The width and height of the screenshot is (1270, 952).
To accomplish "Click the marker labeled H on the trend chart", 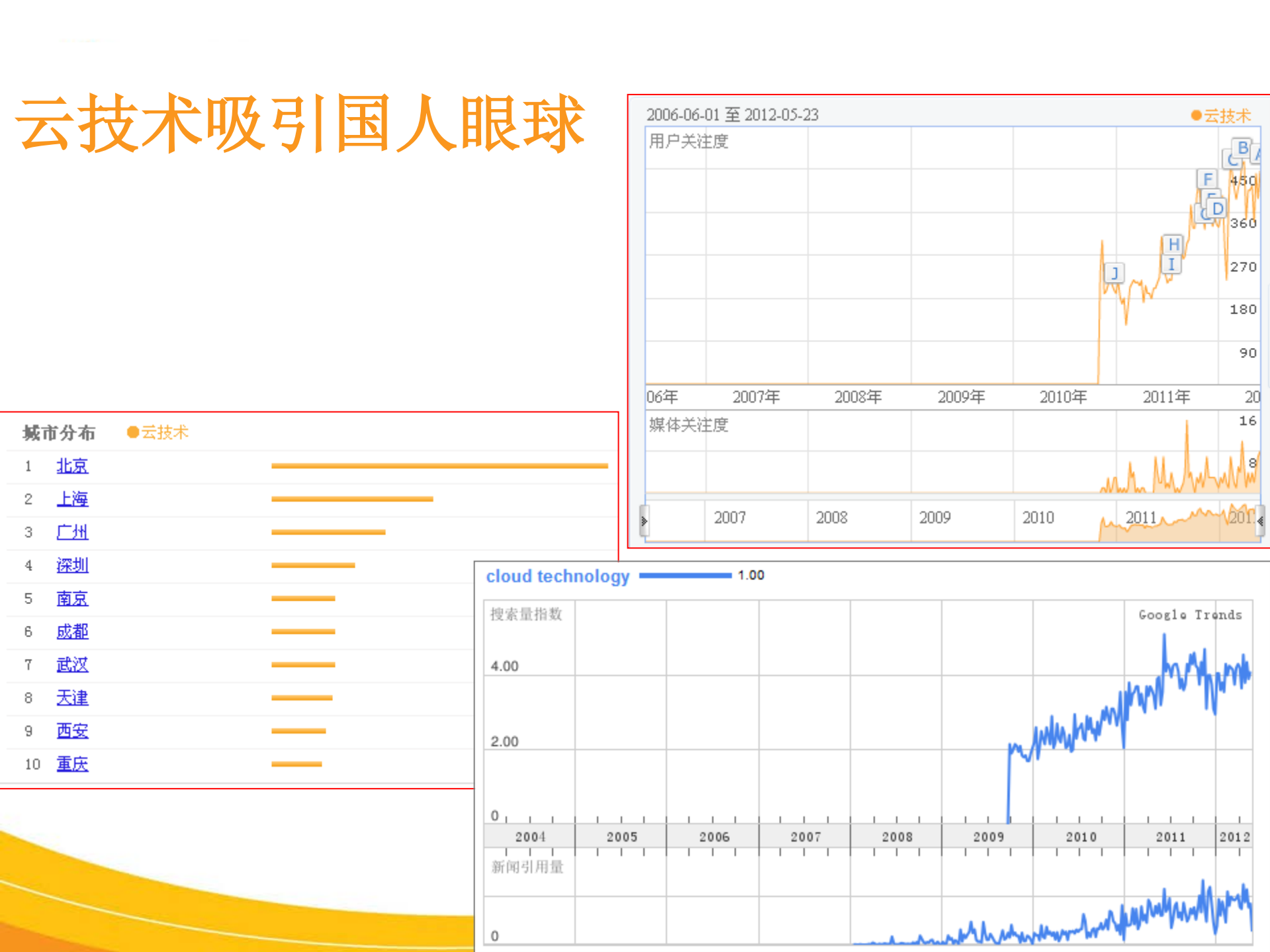I will click(x=1174, y=244).
